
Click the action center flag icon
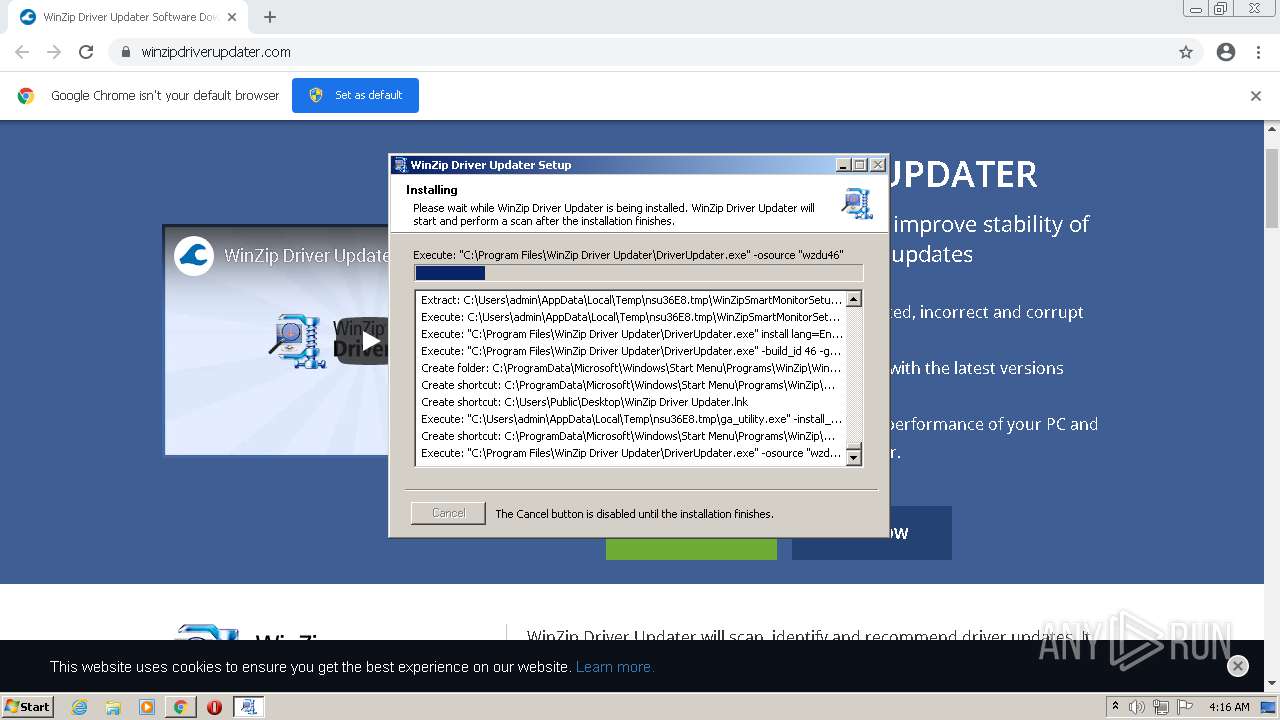(x=1185, y=707)
